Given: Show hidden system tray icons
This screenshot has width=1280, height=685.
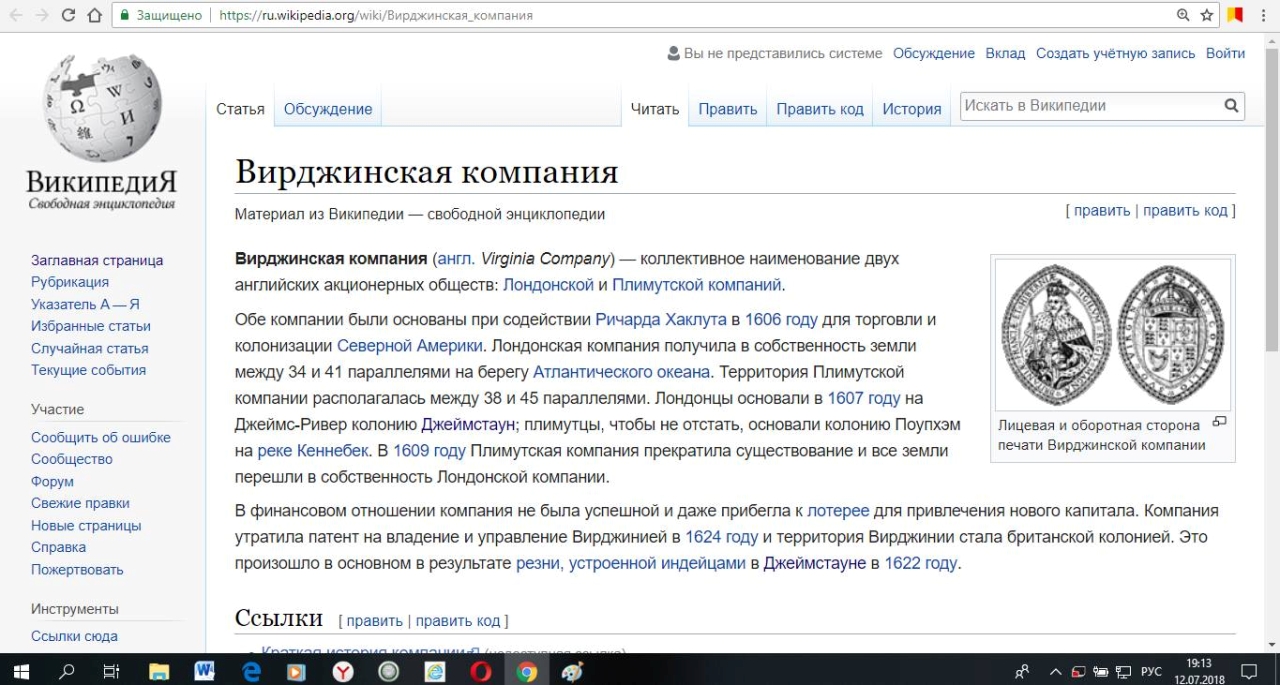Looking at the screenshot, I should pos(1054,671).
